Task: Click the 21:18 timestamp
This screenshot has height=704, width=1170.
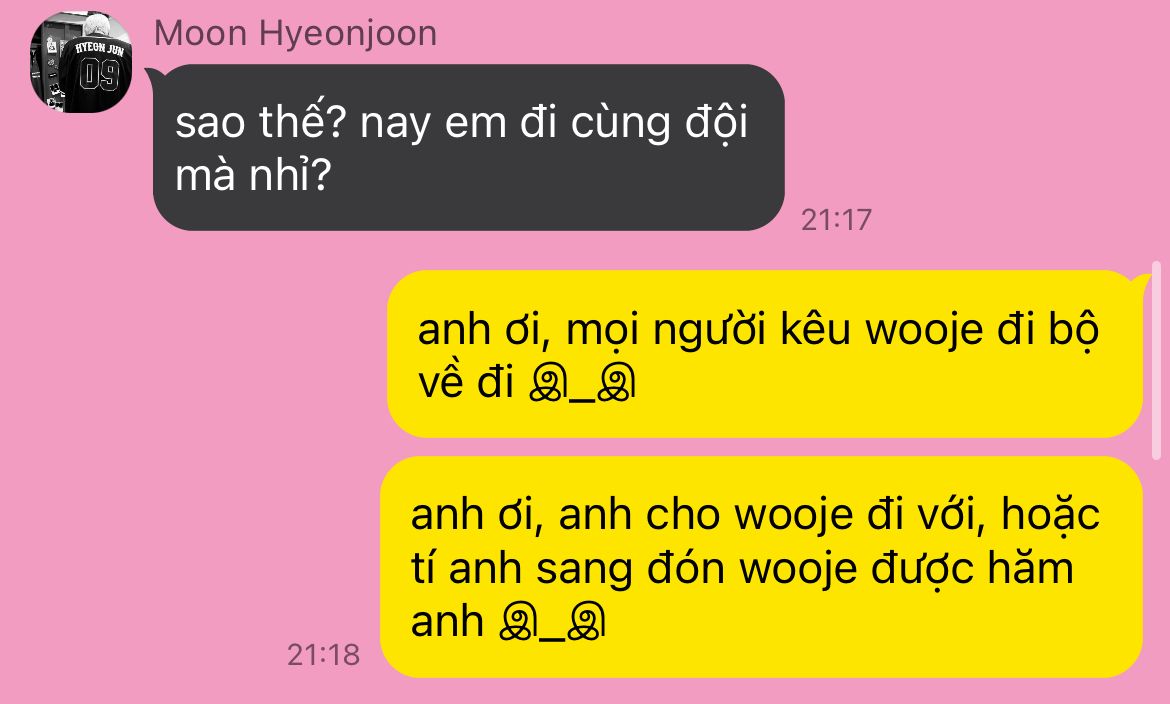Action: coord(323,655)
